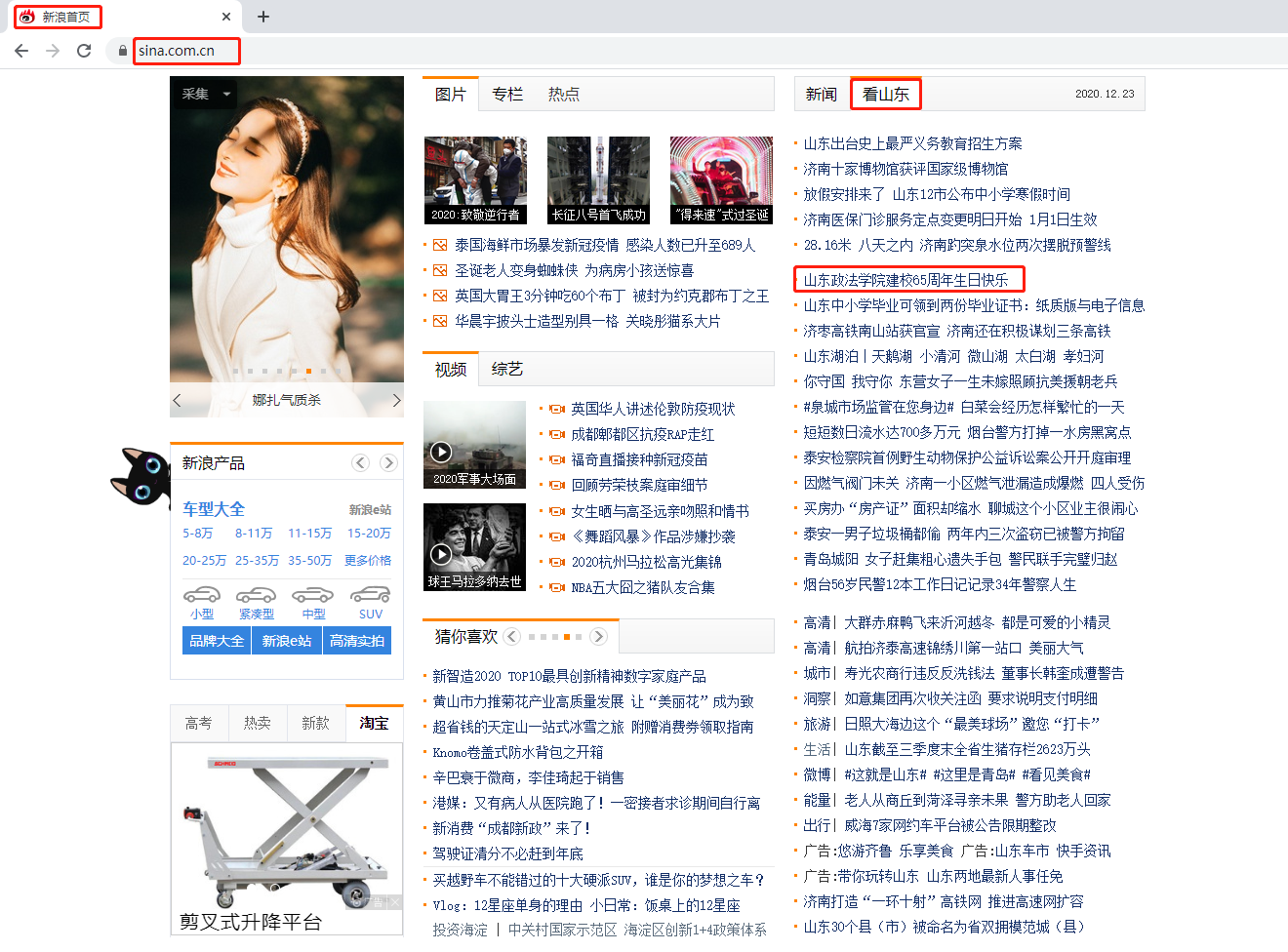Click image icon beside 圣诞老人变身蜘蛛侠

[440, 271]
